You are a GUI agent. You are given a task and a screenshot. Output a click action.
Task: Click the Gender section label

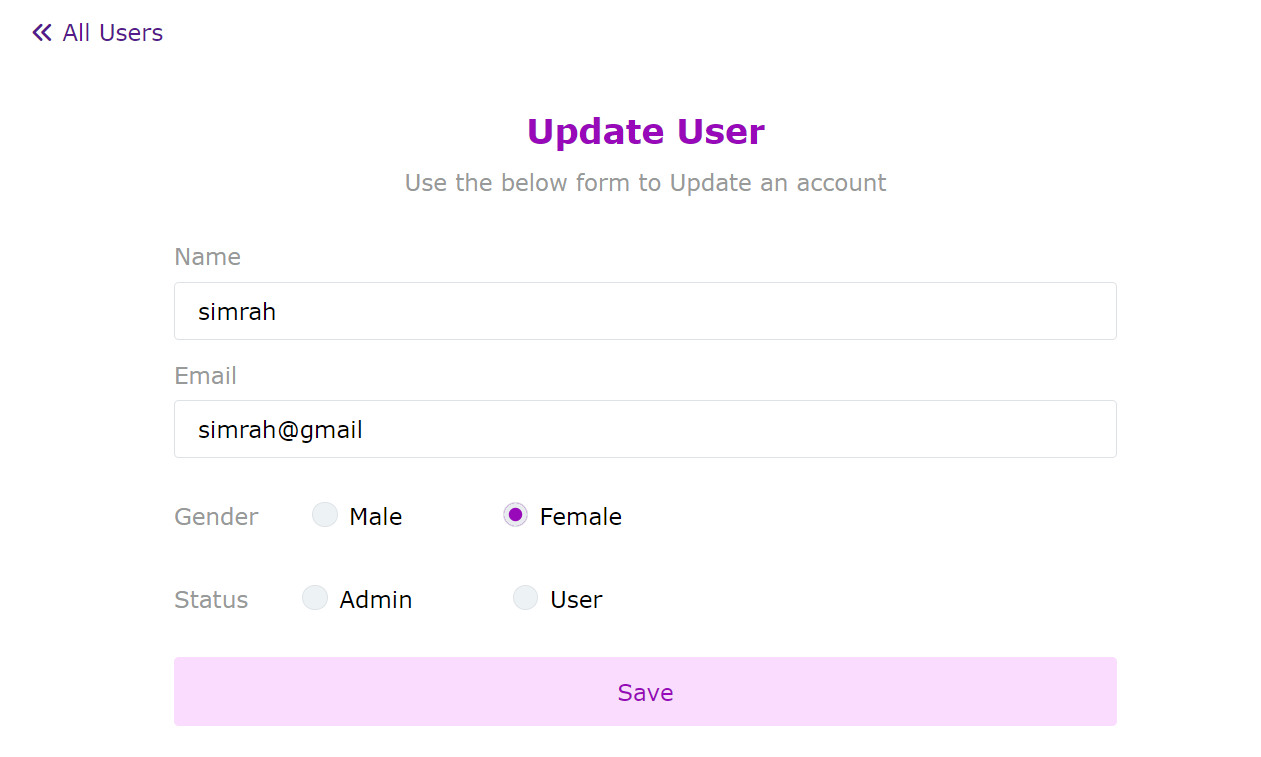point(216,517)
